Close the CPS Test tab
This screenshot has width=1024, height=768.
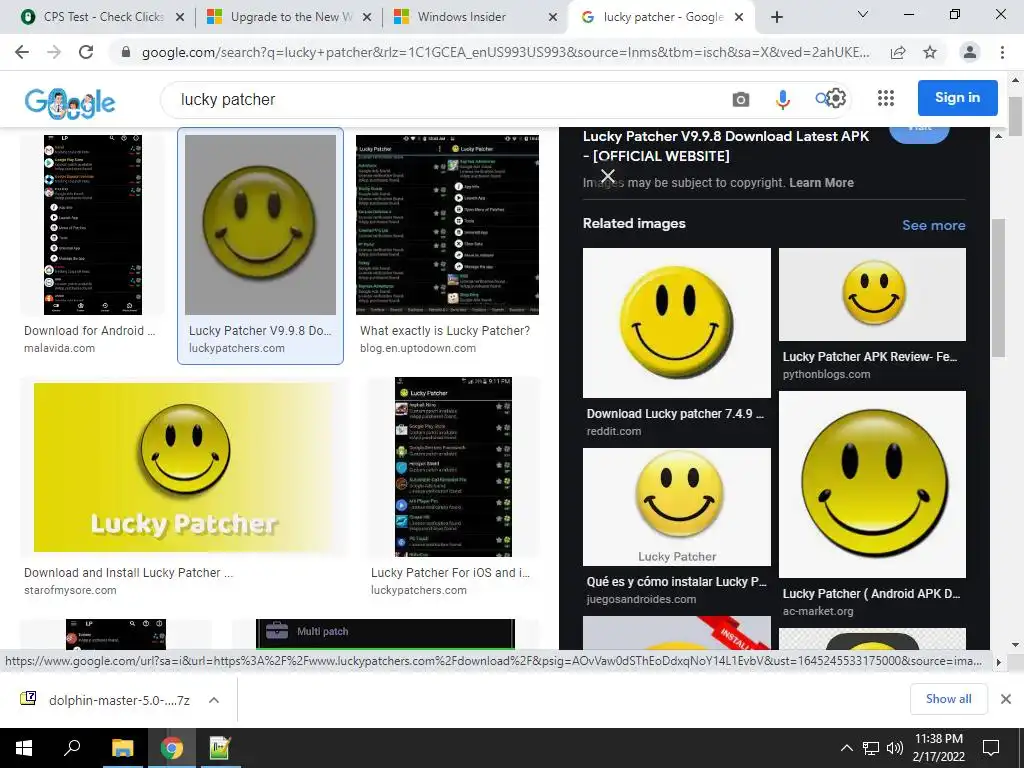click(180, 17)
